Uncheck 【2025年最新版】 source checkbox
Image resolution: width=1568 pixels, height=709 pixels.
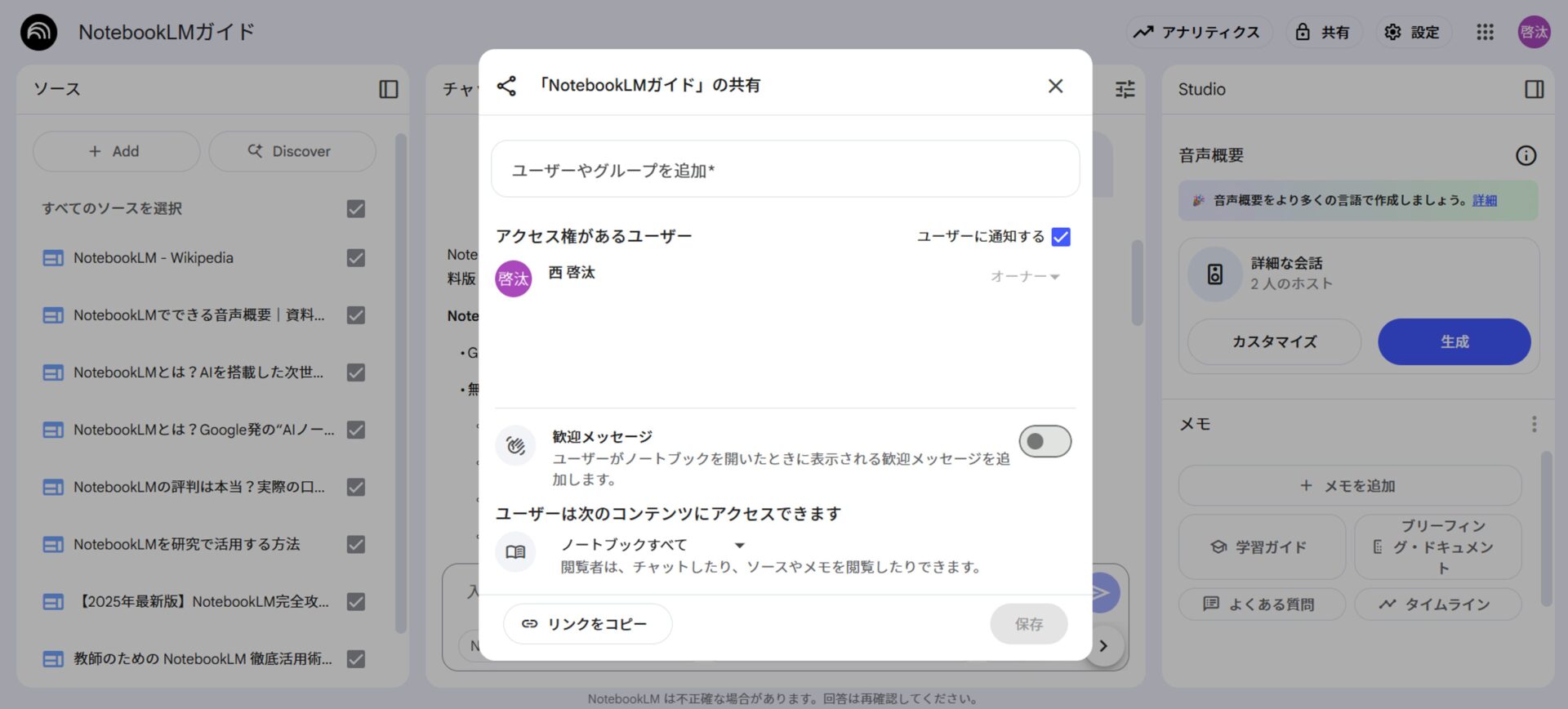pyautogui.click(x=356, y=602)
